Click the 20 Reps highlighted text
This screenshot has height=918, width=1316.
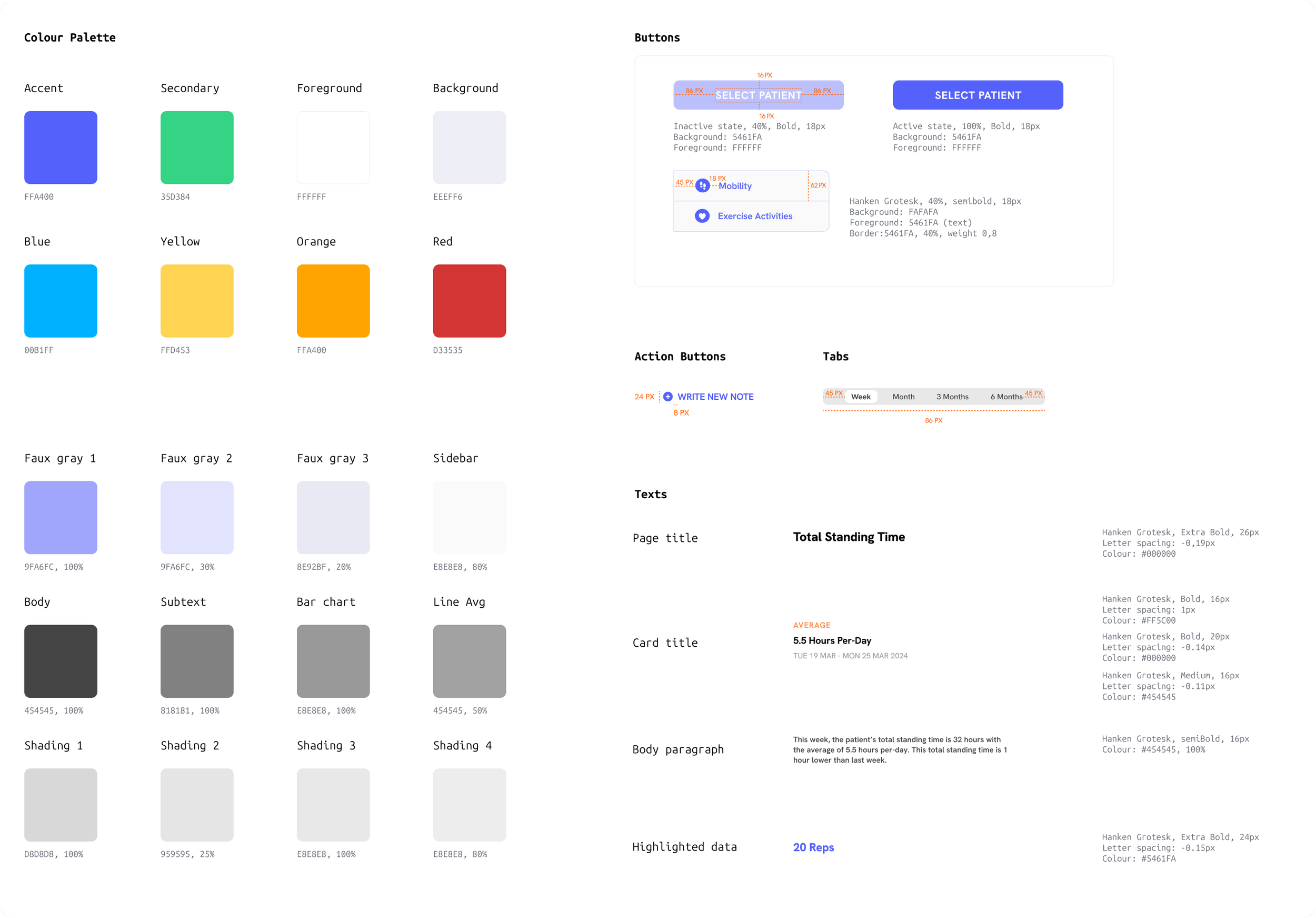813,847
